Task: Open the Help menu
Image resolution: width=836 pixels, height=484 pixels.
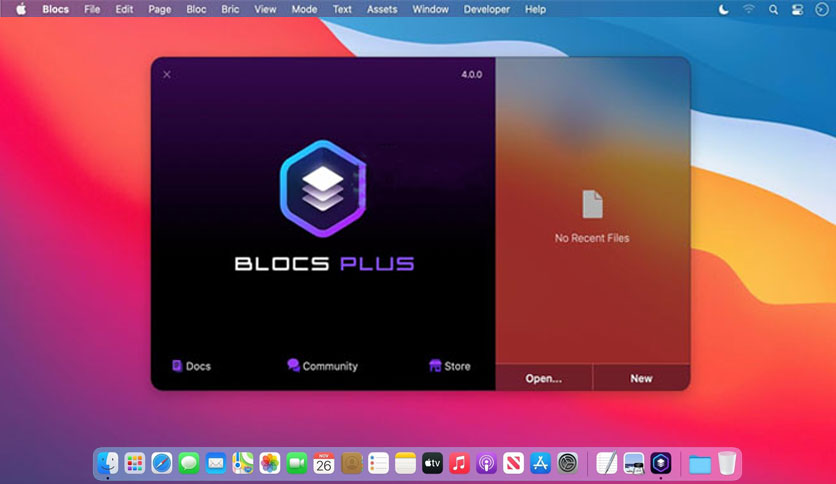Action: coord(535,9)
